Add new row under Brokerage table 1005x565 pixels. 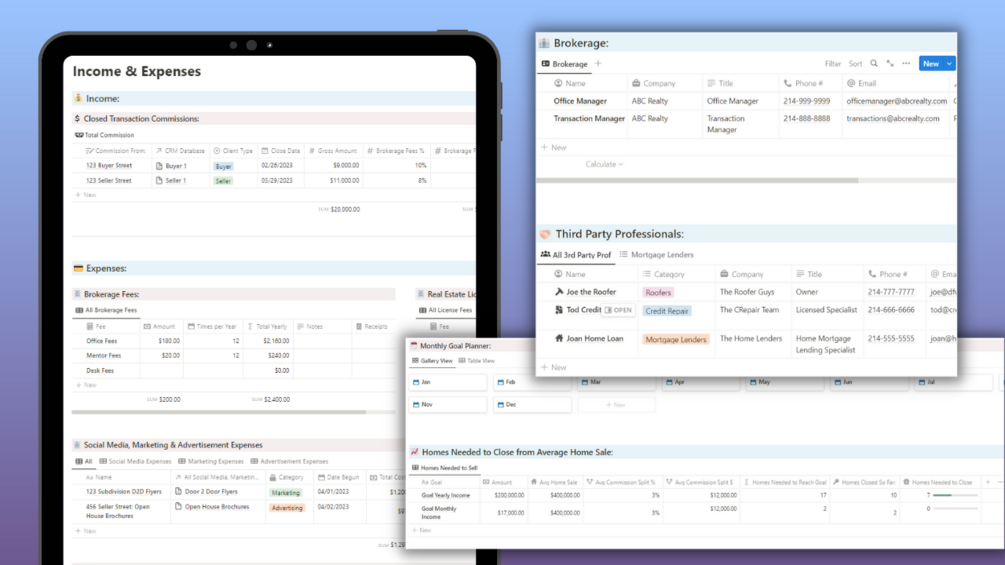pyautogui.click(x=554, y=147)
